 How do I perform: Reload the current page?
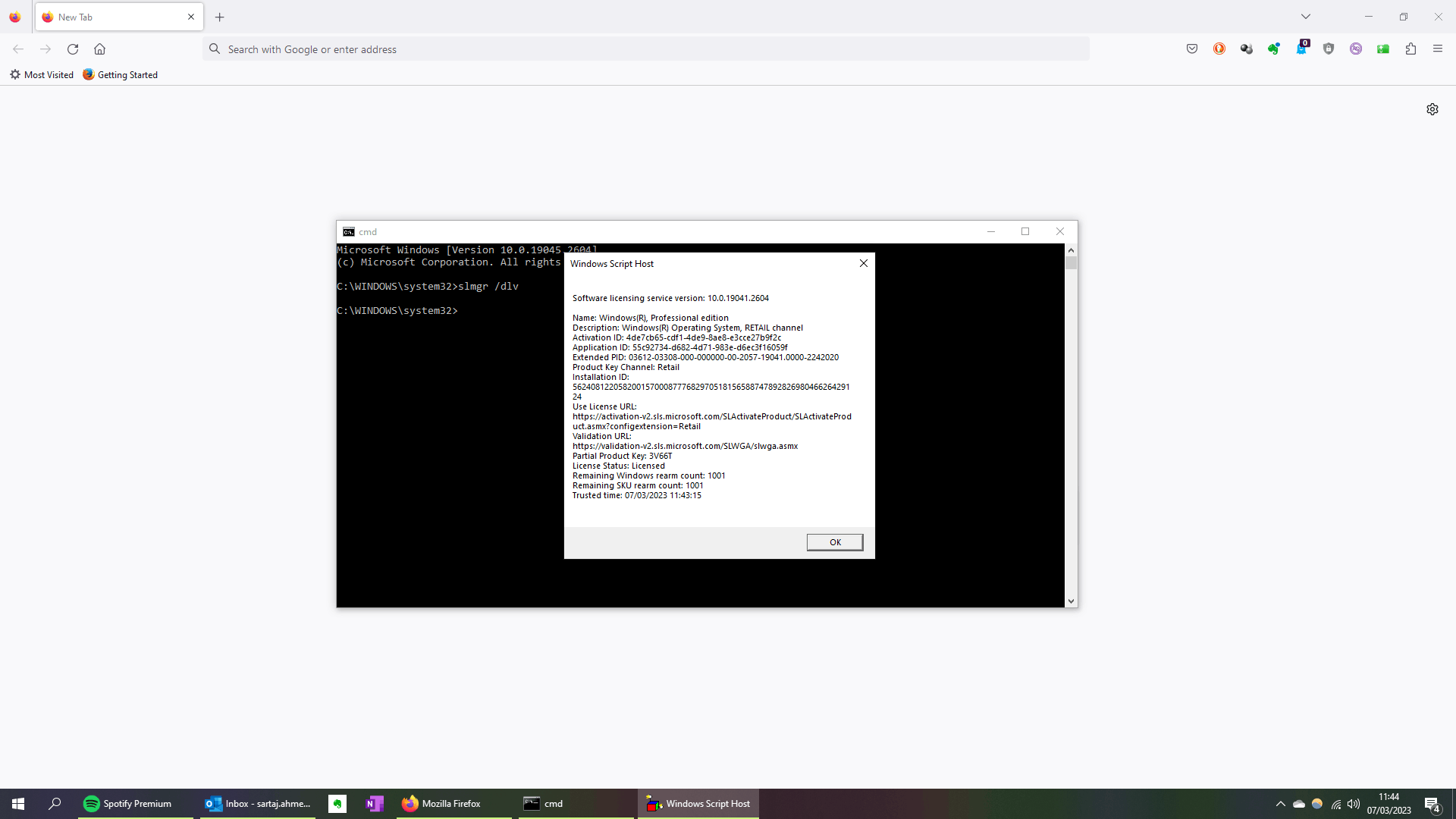[73, 49]
